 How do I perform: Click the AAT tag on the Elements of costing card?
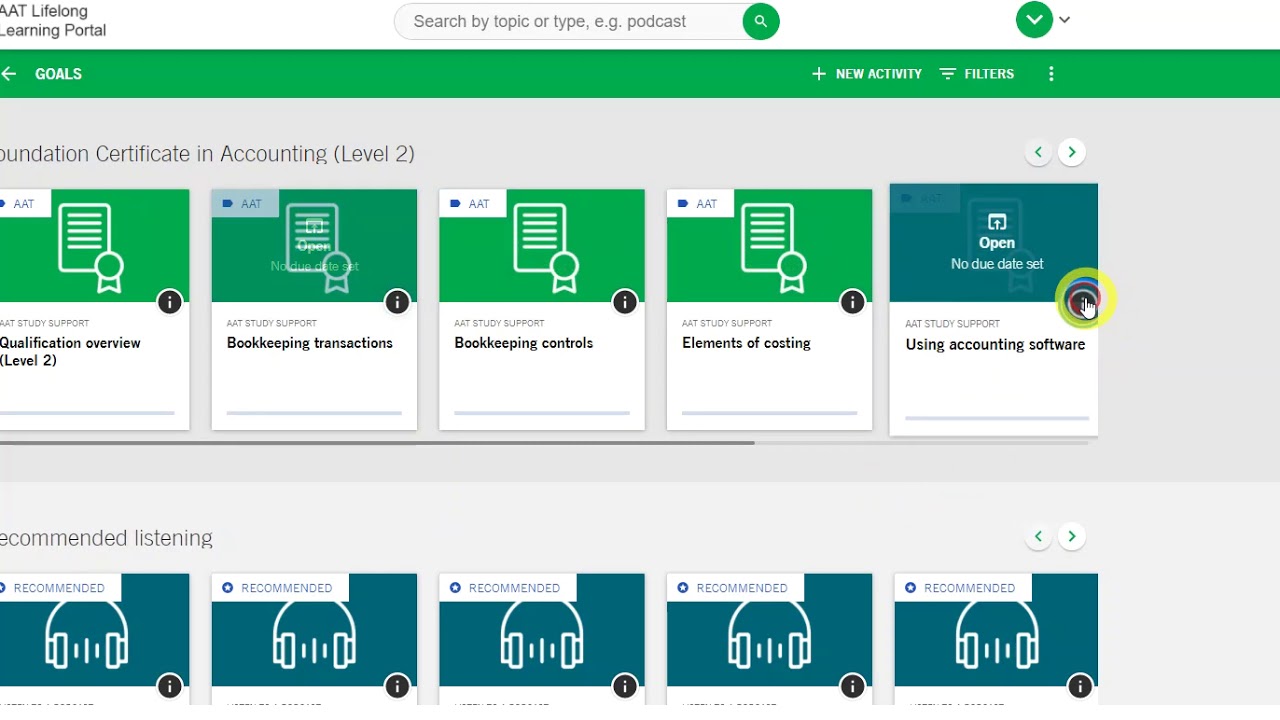pyautogui.click(x=698, y=204)
